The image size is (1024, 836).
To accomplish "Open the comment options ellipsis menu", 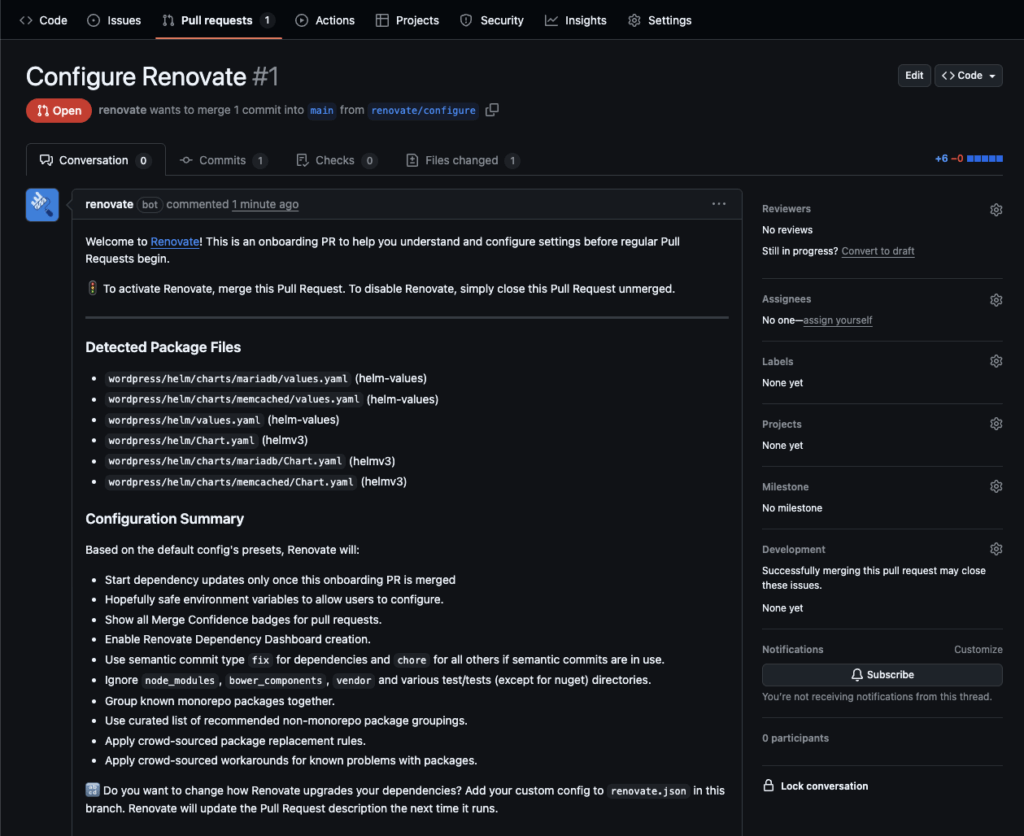I will click(718, 204).
